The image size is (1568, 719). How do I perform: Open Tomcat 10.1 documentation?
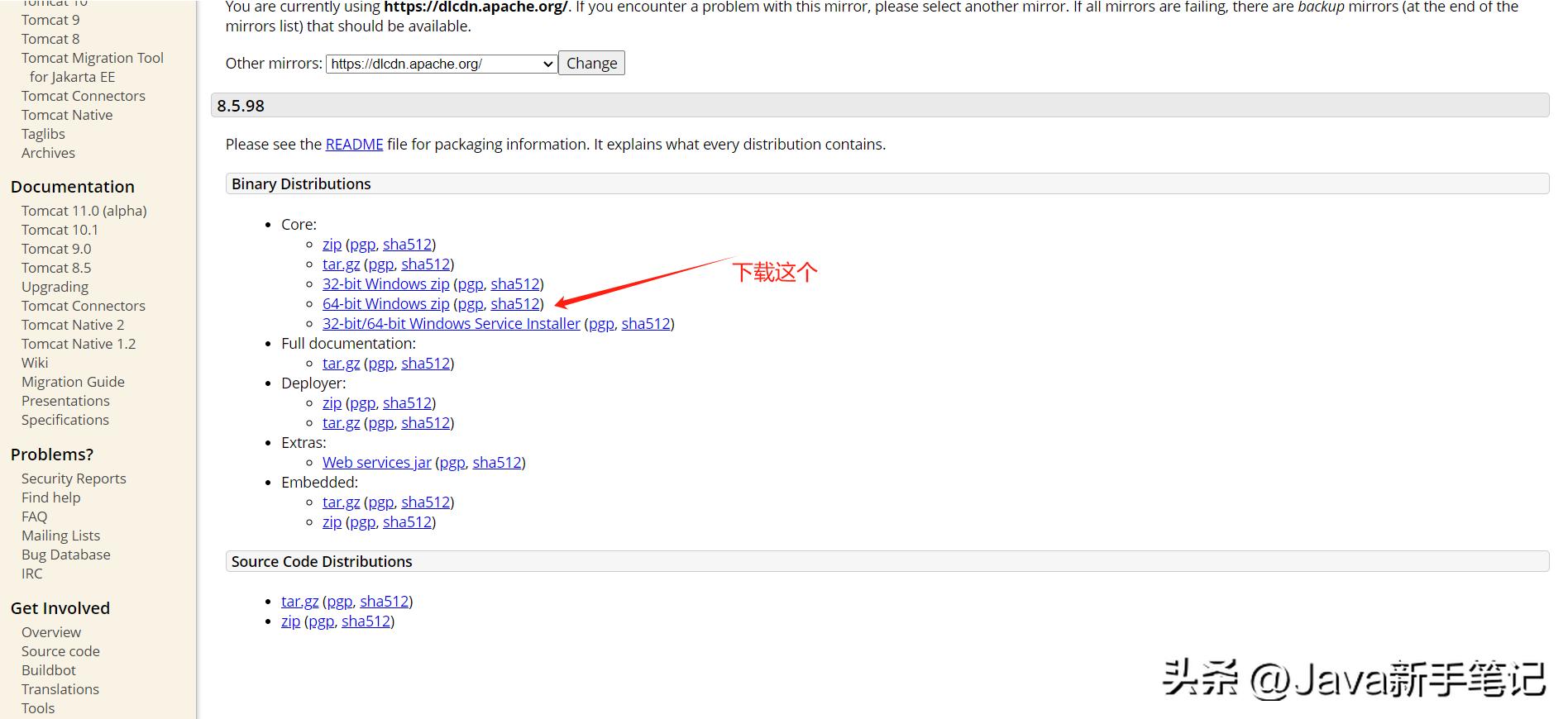60,230
